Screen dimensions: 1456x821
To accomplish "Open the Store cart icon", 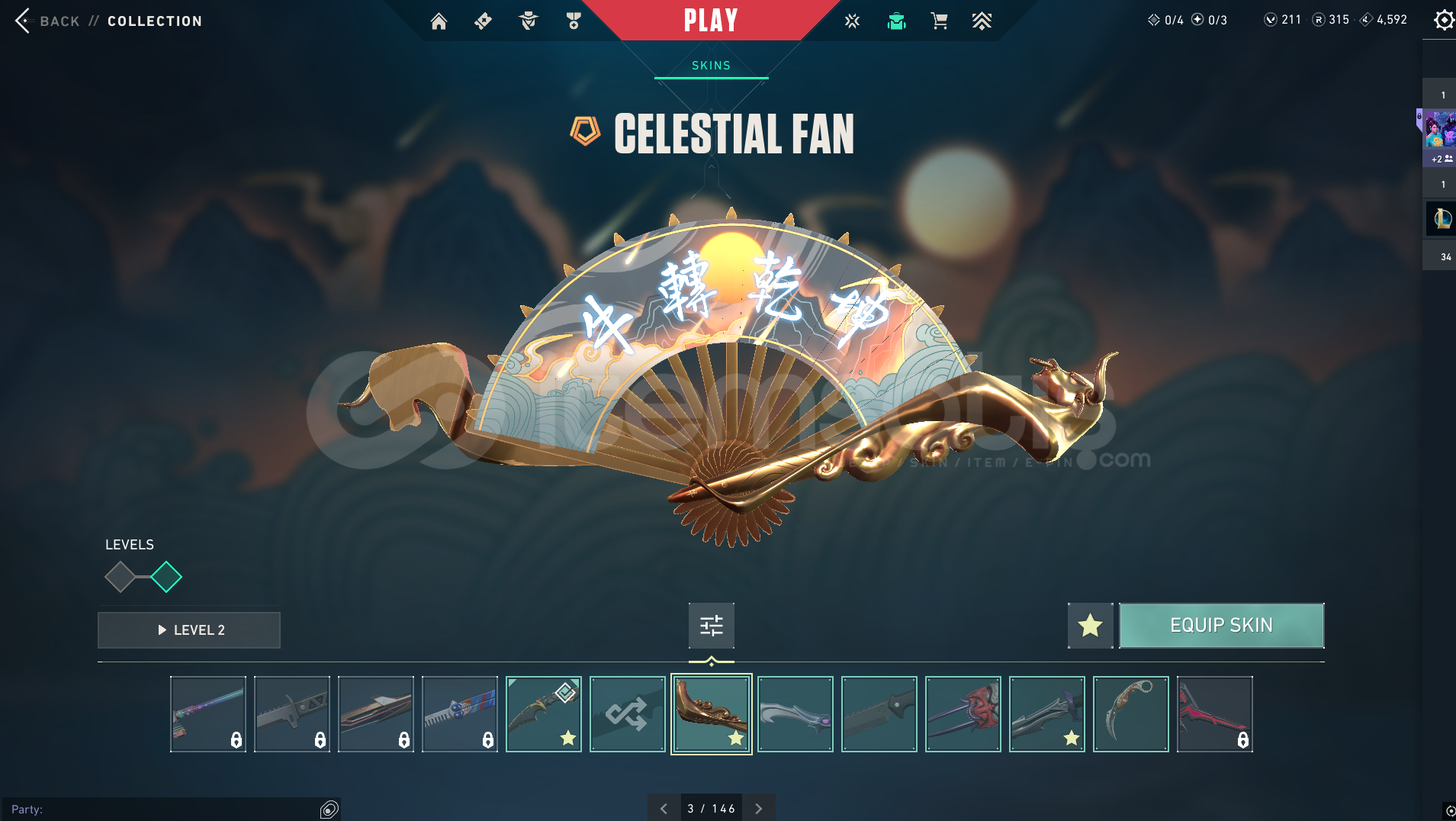I will tap(939, 21).
